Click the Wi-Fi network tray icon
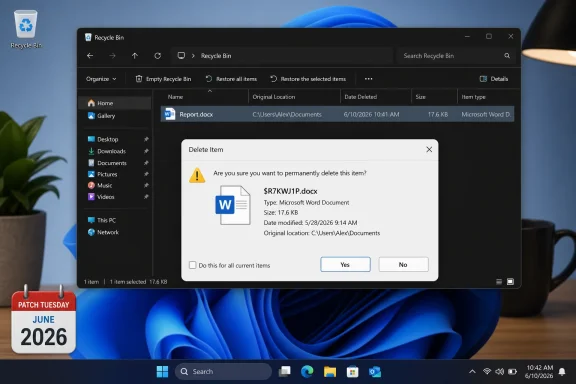Viewport: 576px width, 384px height. point(487,372)
